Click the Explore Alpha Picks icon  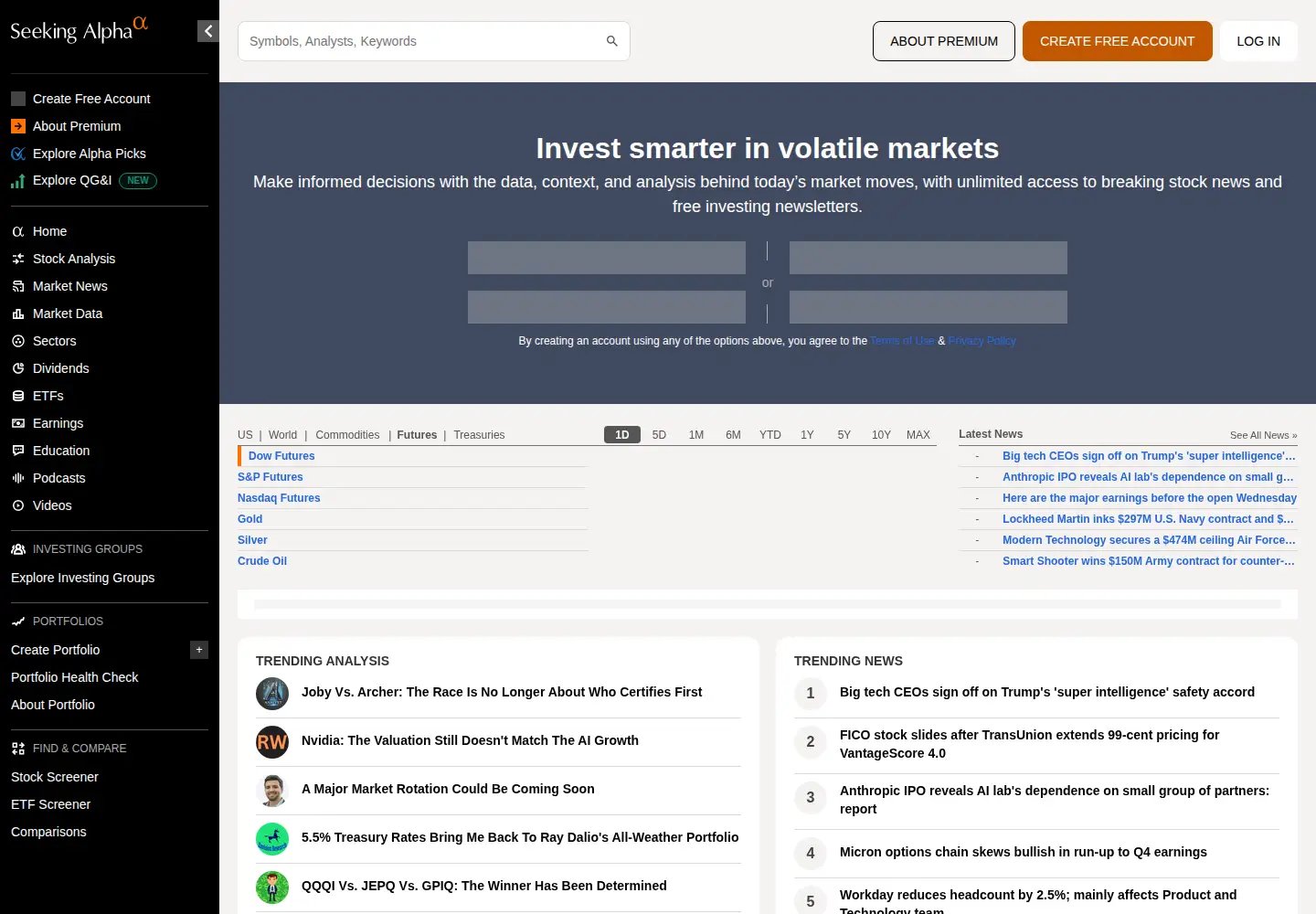coord(18,154)
